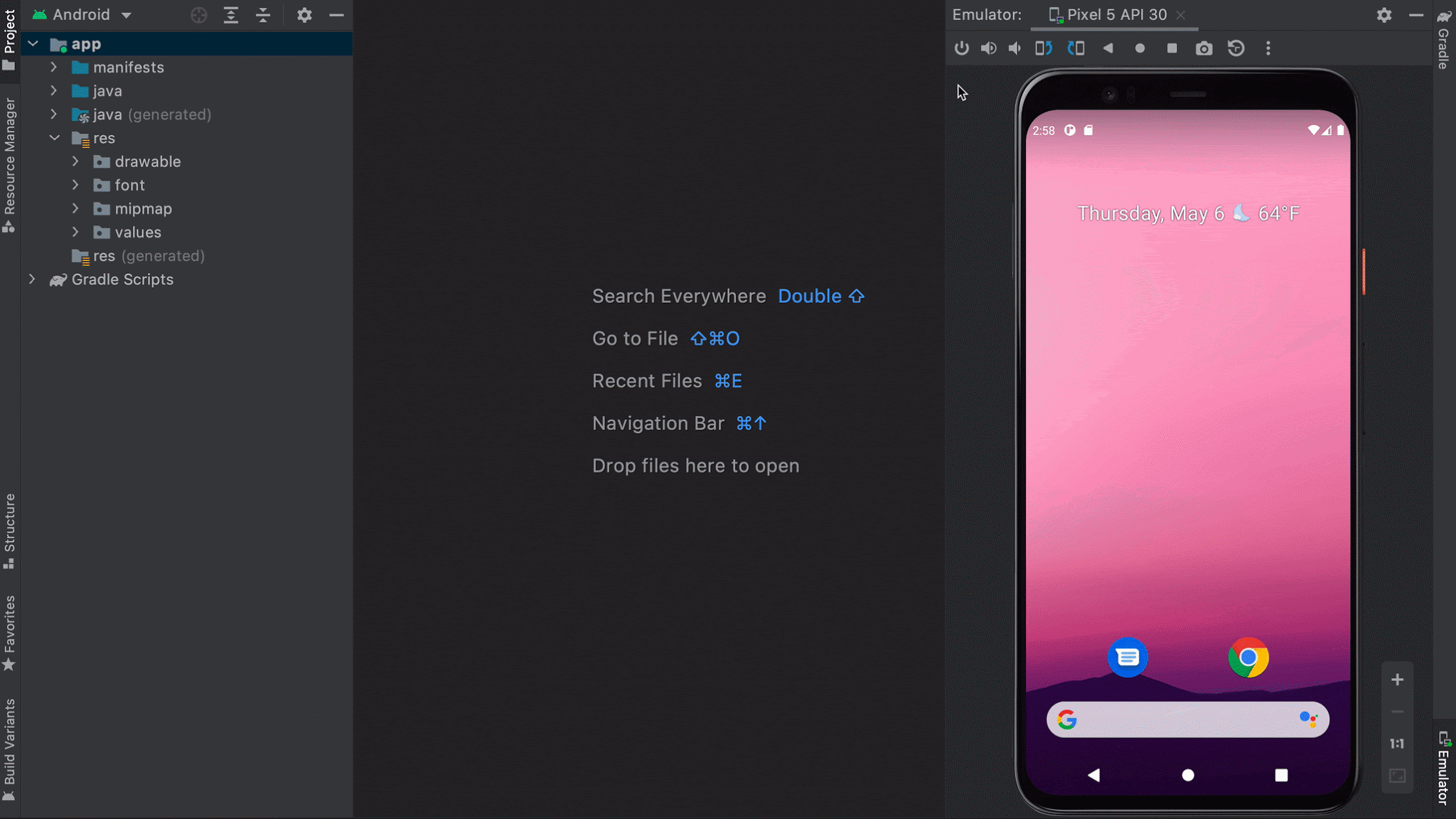The image size is (1456, 819).
Task: Click the emulator Volume Up icon
Action: coord(988,48)
